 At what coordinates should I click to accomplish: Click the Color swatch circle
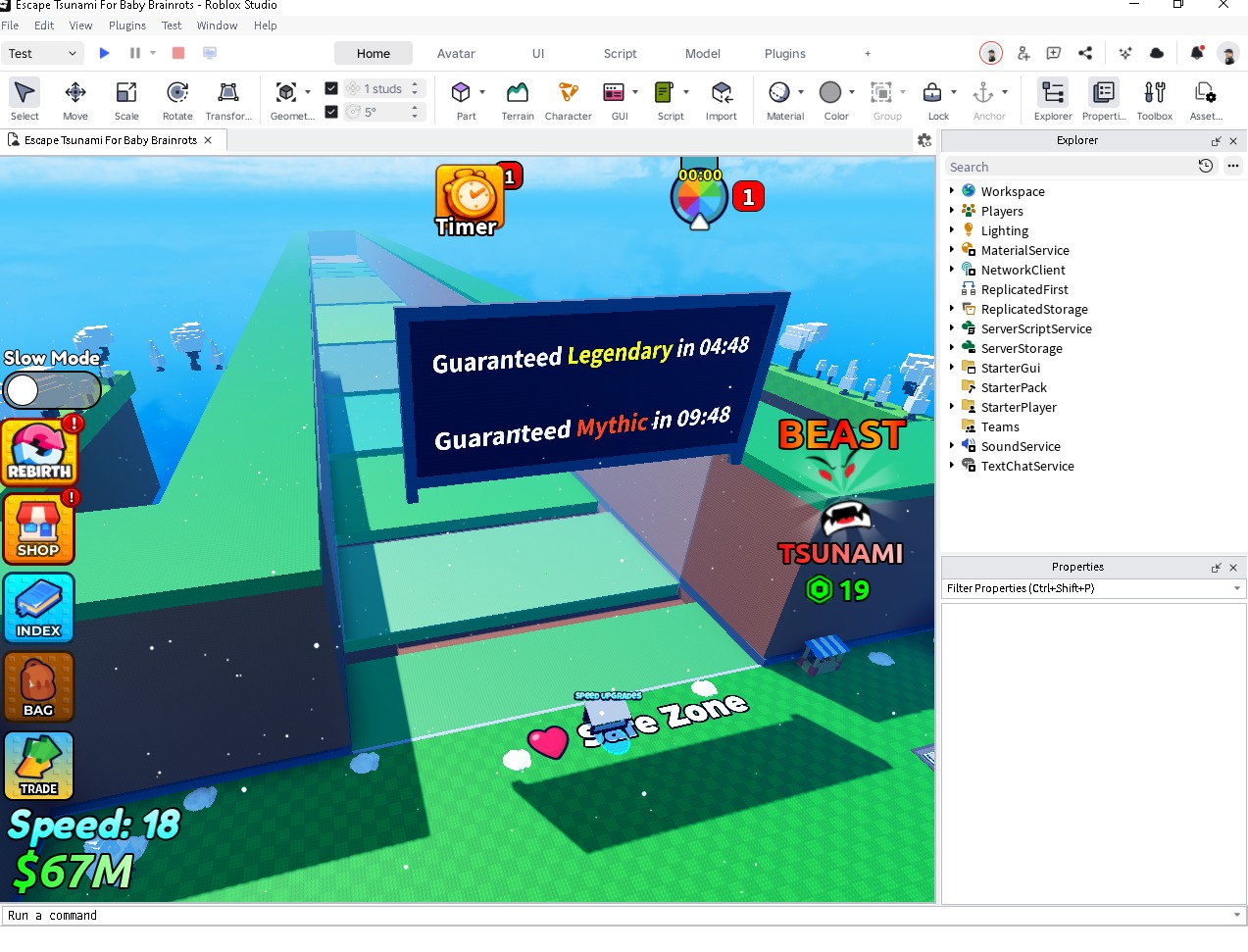tap(830, 92)
